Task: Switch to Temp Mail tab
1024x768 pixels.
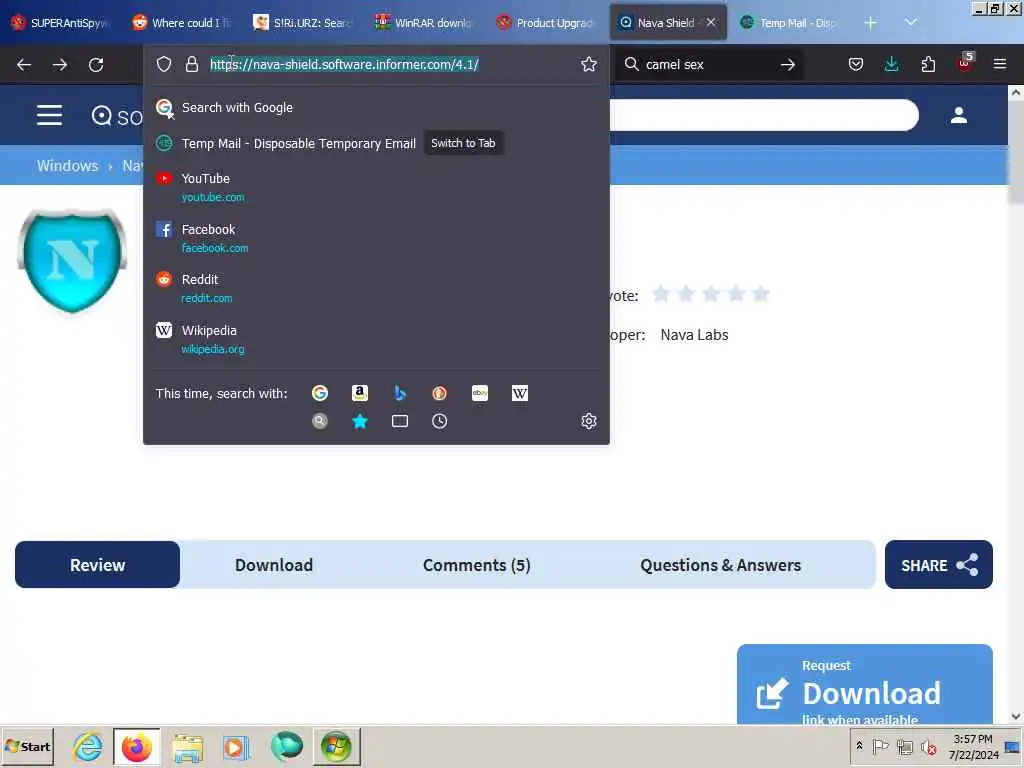Action: [790, 23]
